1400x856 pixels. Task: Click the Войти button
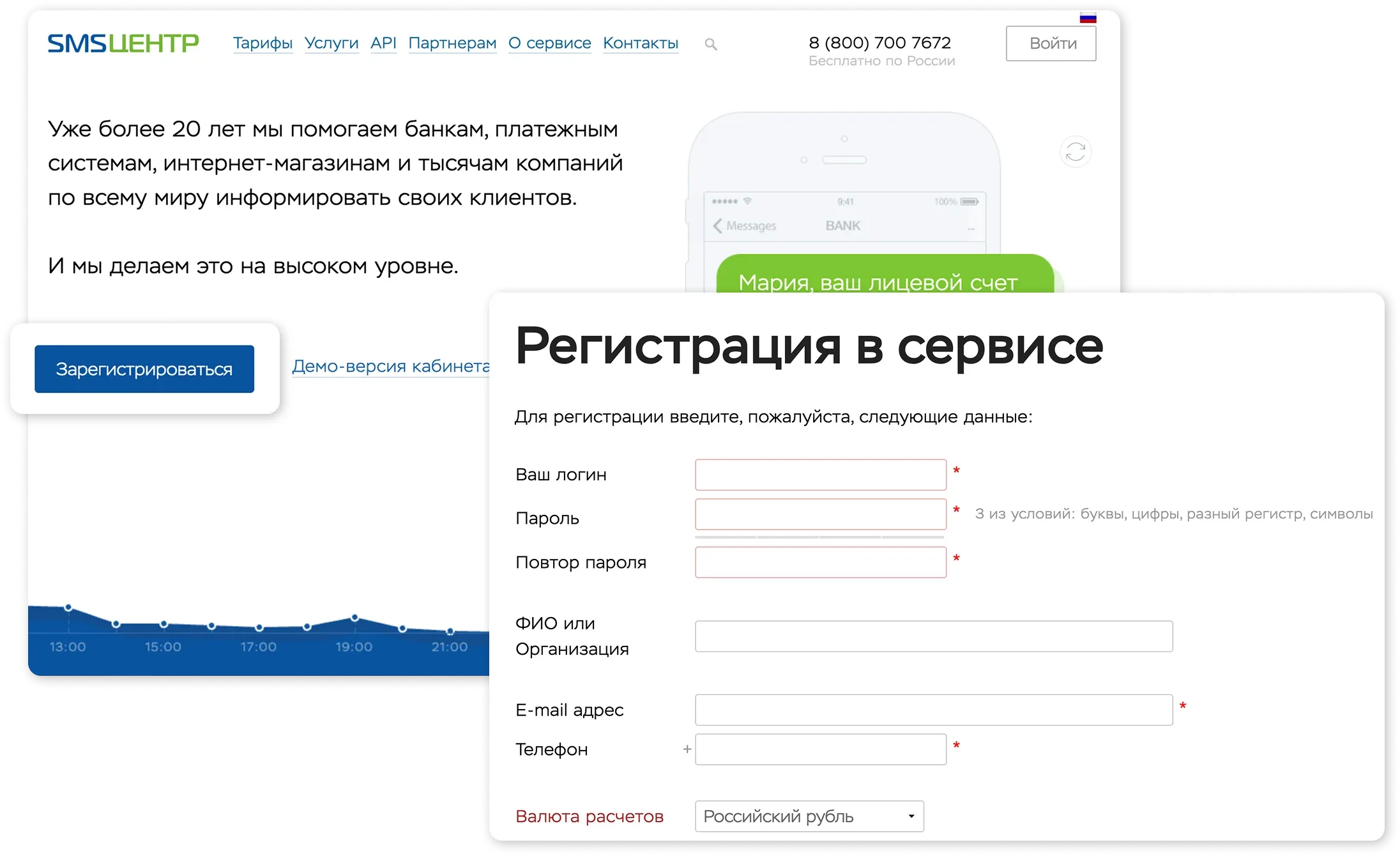coord(1051,43)
